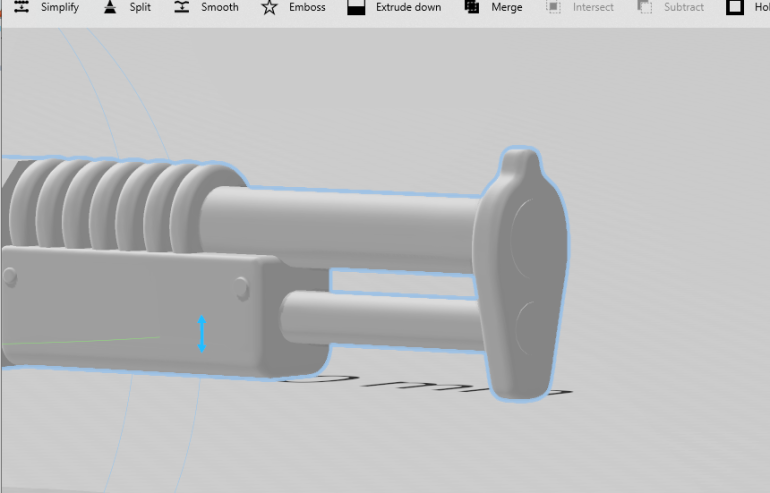Click the round rivet on the block

click(241, 289)
